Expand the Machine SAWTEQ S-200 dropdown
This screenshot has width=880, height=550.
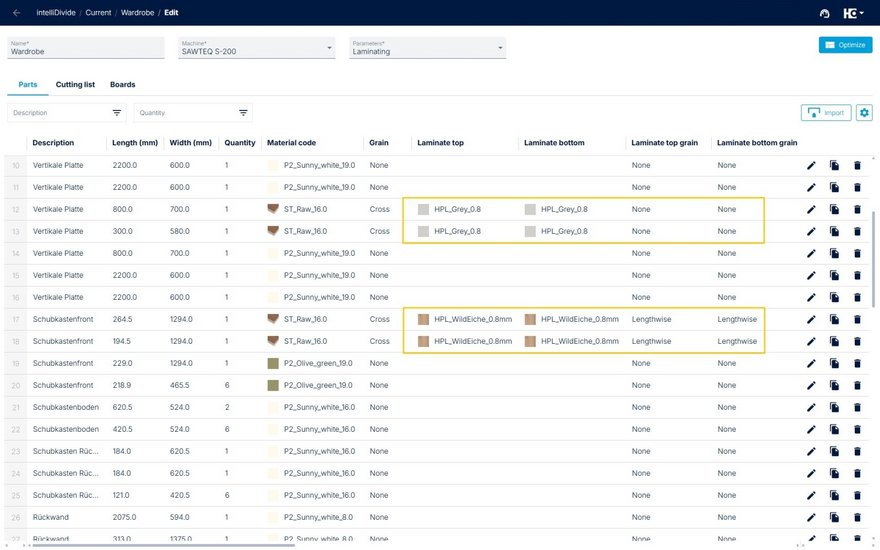click(x=330, y=48)
